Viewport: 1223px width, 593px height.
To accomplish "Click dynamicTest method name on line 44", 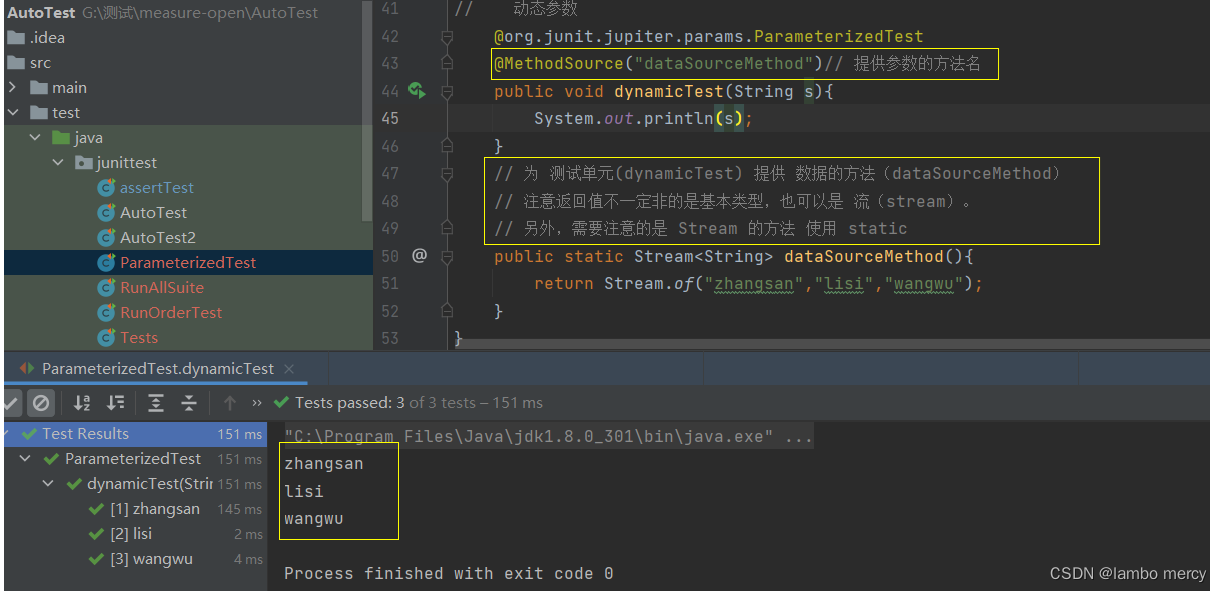I will (x=668, y=91).
